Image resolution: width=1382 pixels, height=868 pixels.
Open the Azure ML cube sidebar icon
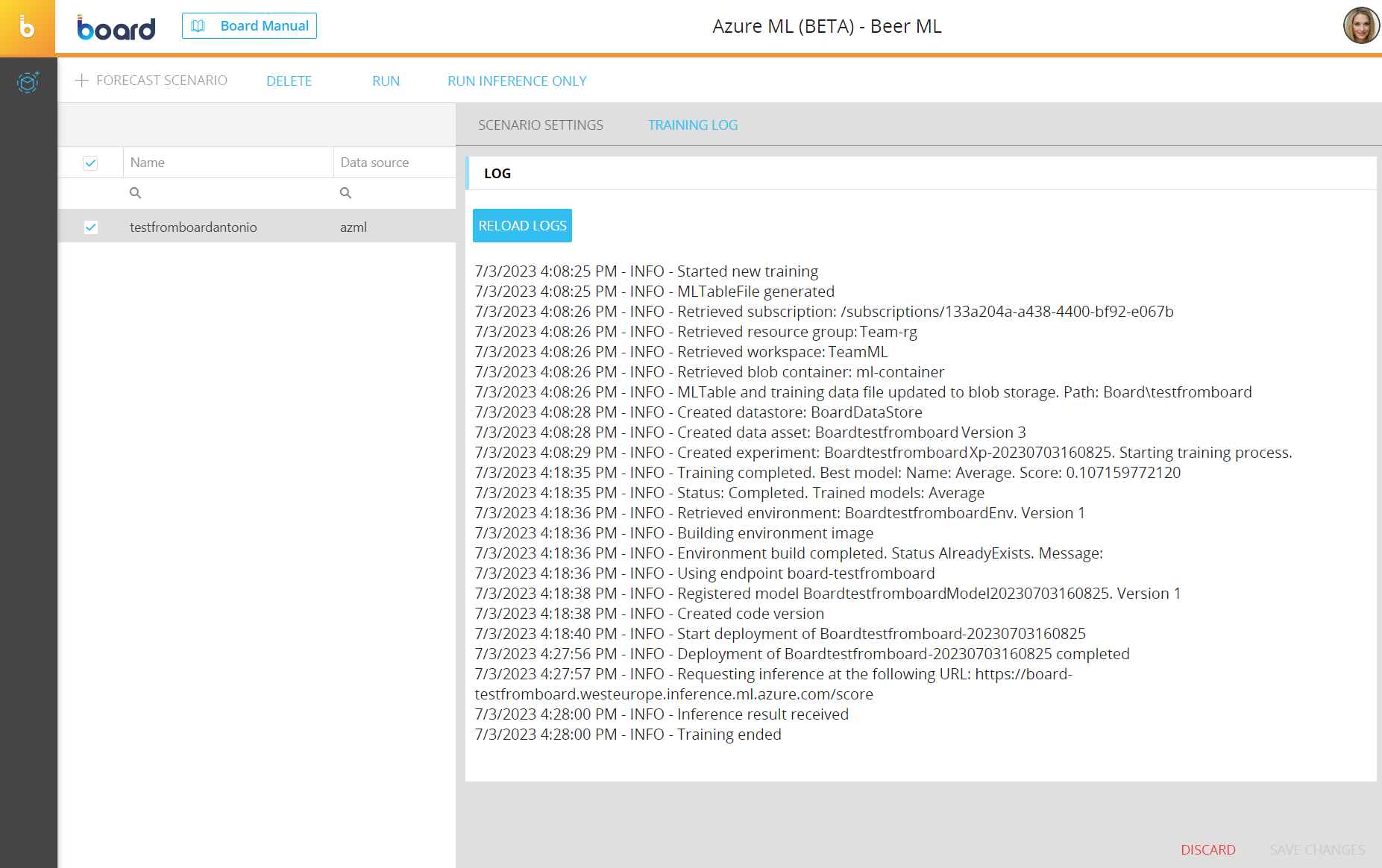tap(28, 82)
